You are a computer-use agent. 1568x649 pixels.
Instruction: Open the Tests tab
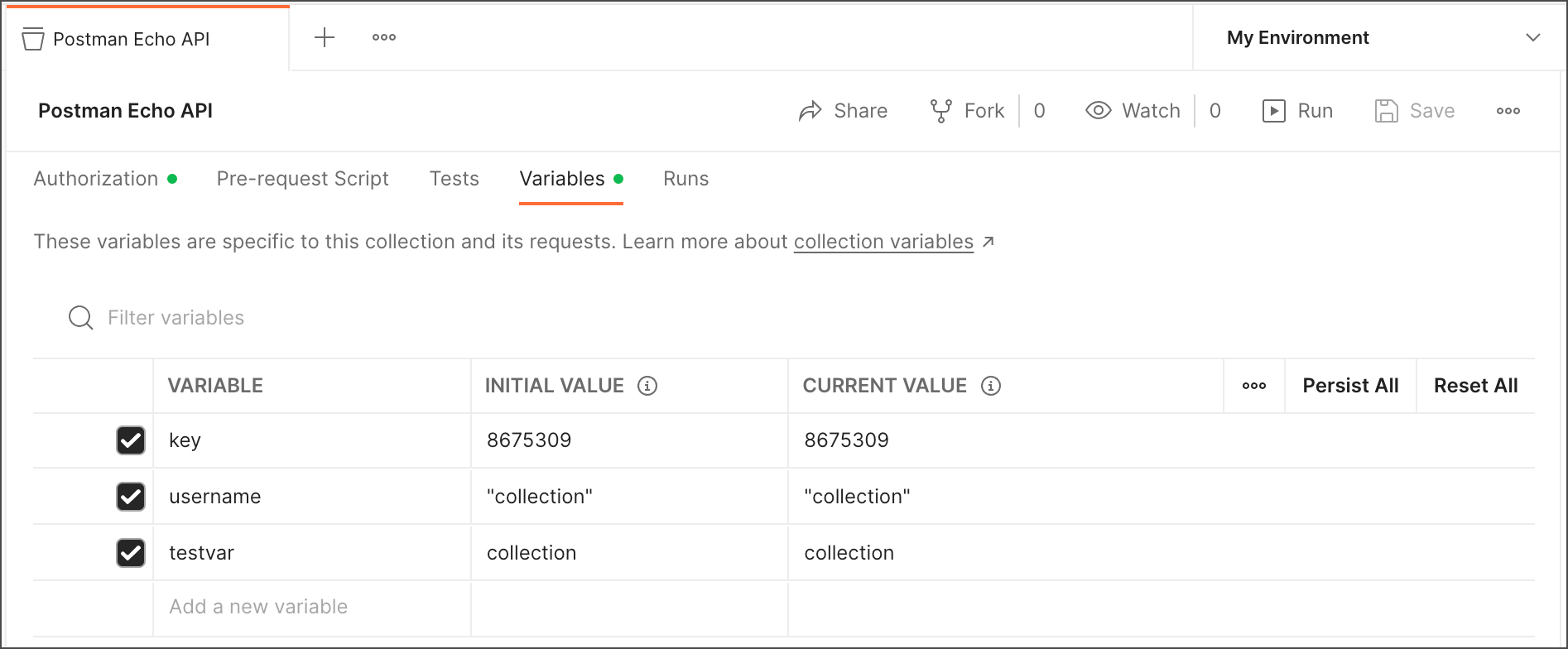pyautogui.click(x=455, y=179)
